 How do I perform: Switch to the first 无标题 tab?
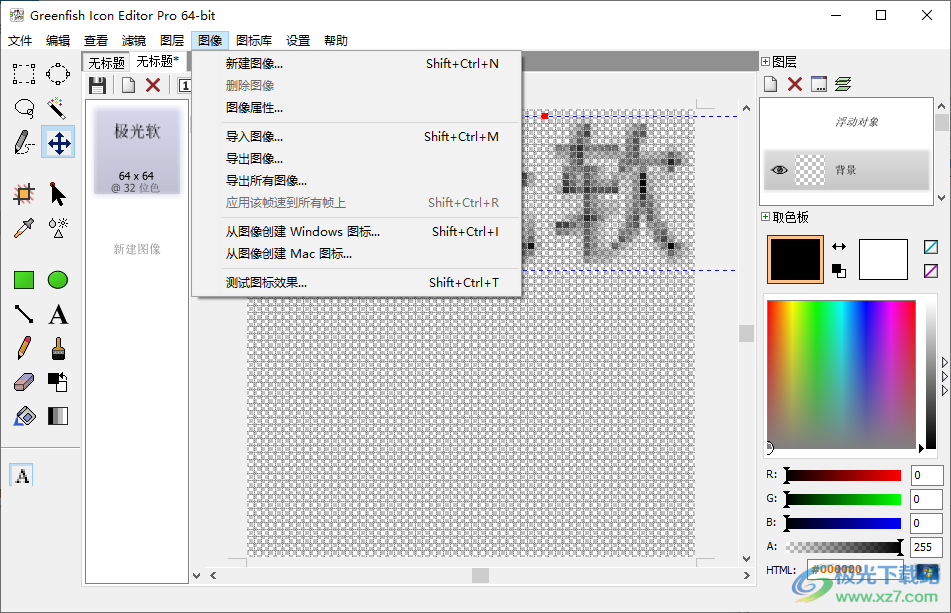(x=105, y=60)
